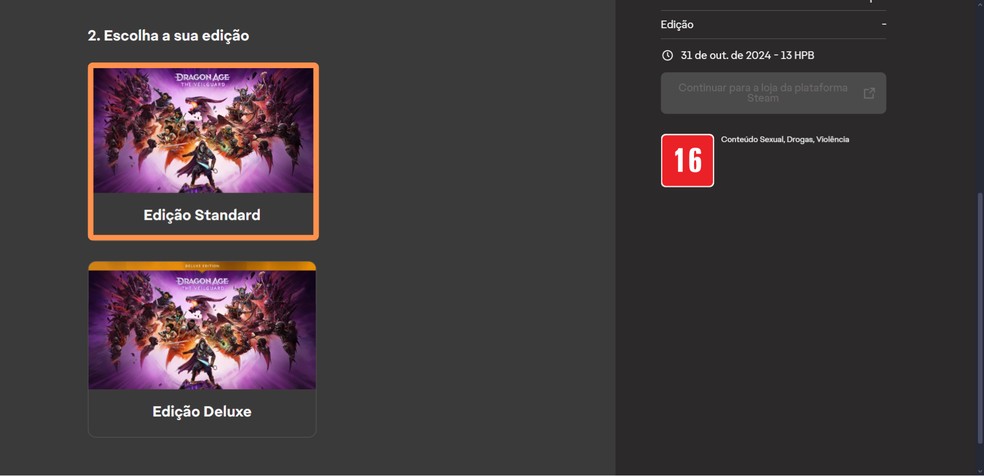Click the red age 16 rating badge
Image resolution: width=984 pixels, height=476 pixels.
point(687,161)
